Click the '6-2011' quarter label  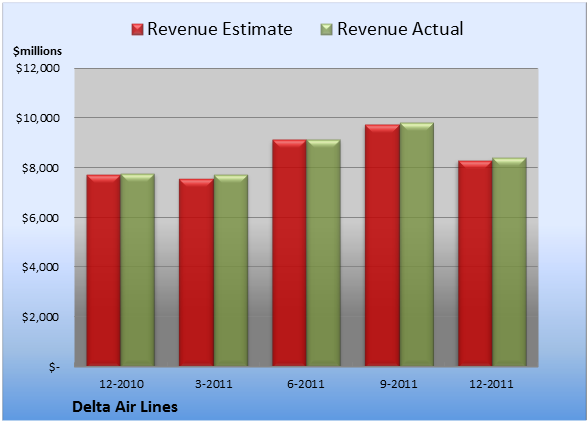coord(306,384)
